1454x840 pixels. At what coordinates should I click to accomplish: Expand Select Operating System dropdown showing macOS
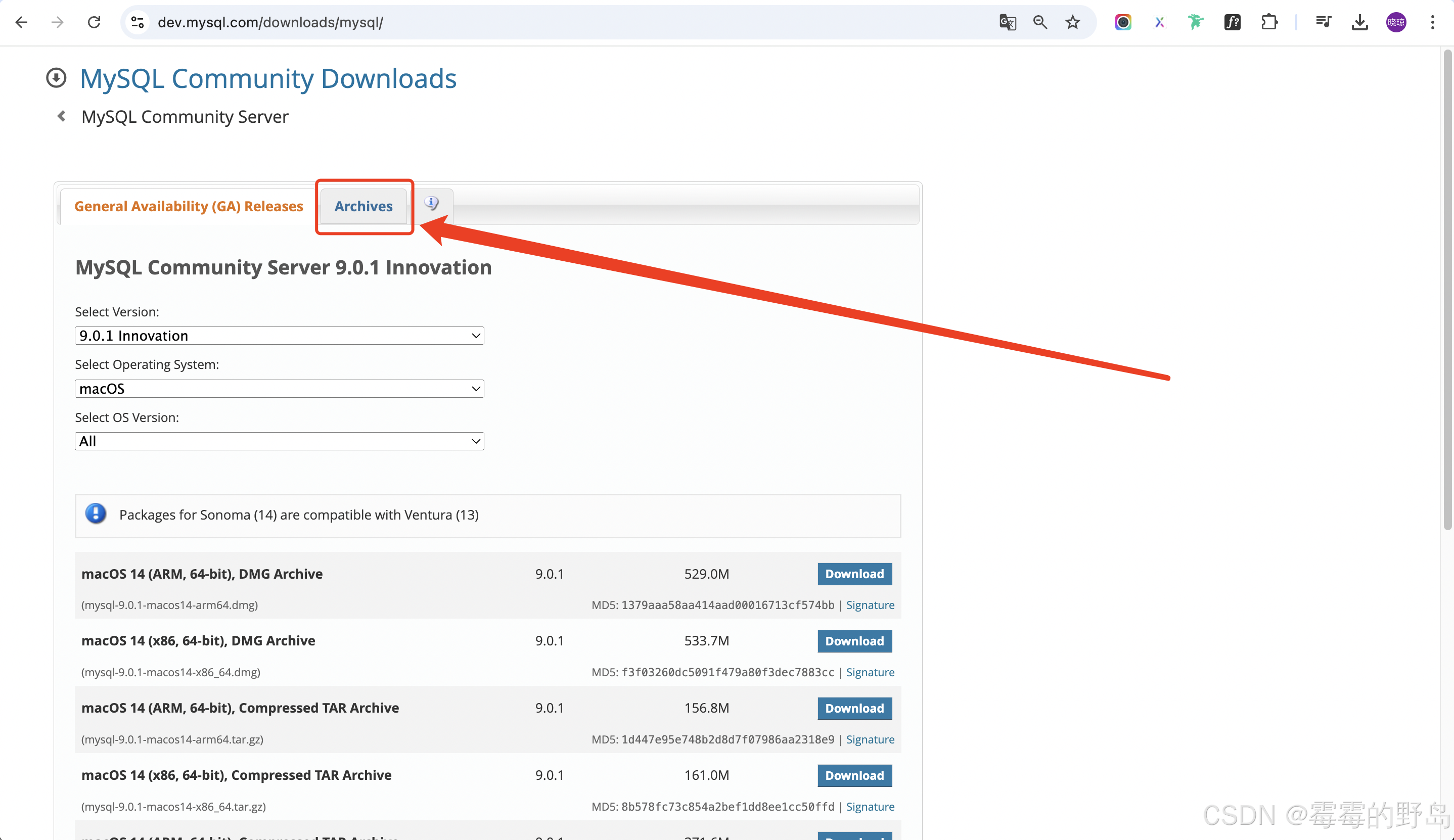pyautogui.click(x=279, y=389)
